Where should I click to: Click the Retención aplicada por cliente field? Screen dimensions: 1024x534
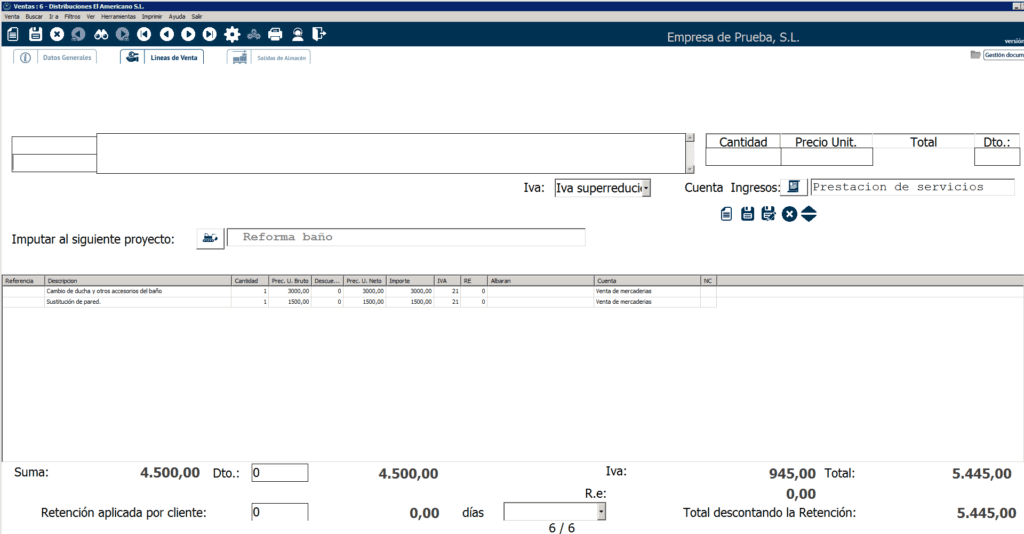pyautogui.click(x=279, y=512)
